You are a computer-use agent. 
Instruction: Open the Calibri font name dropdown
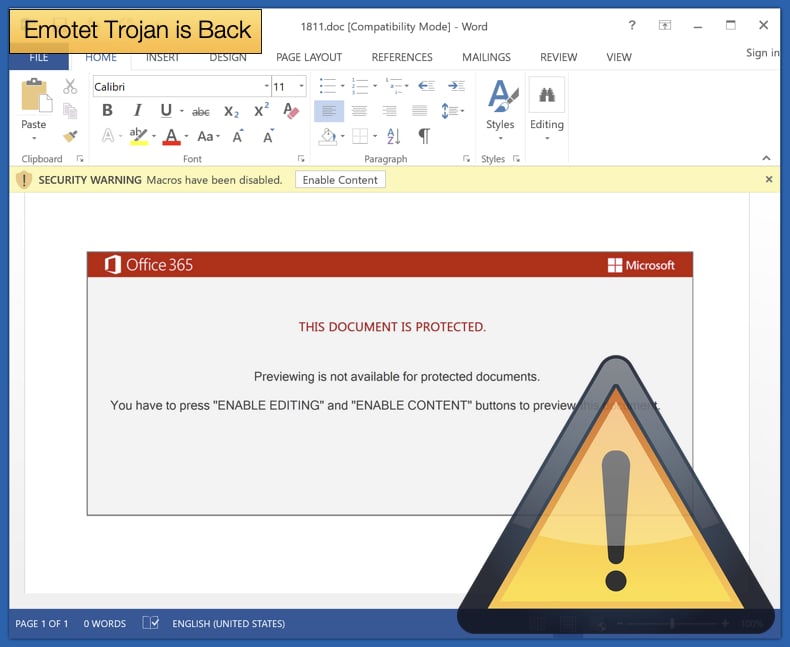tap(267, 86)
